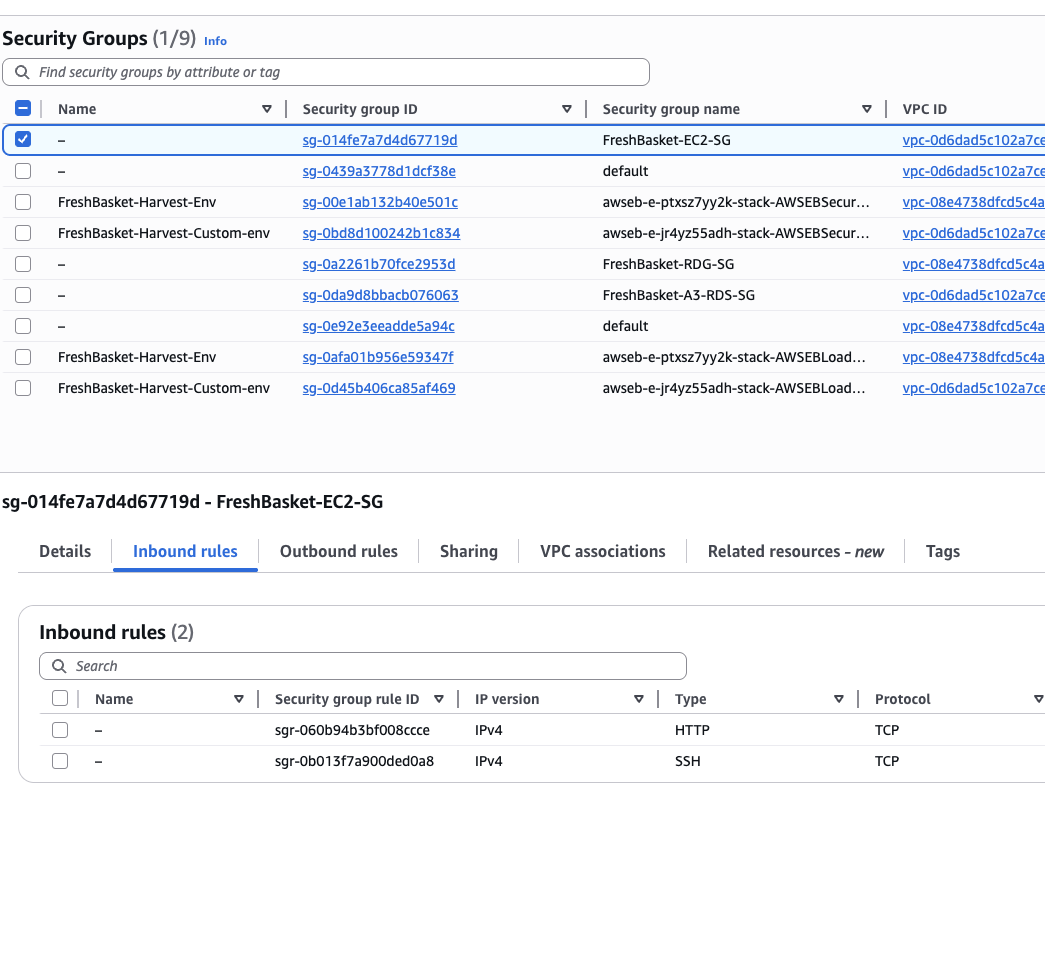This screenshot has width=1045, height=961.
Task: Open security group sg-0bd8d100242b1c834 link
Action: tap(381, 233)
